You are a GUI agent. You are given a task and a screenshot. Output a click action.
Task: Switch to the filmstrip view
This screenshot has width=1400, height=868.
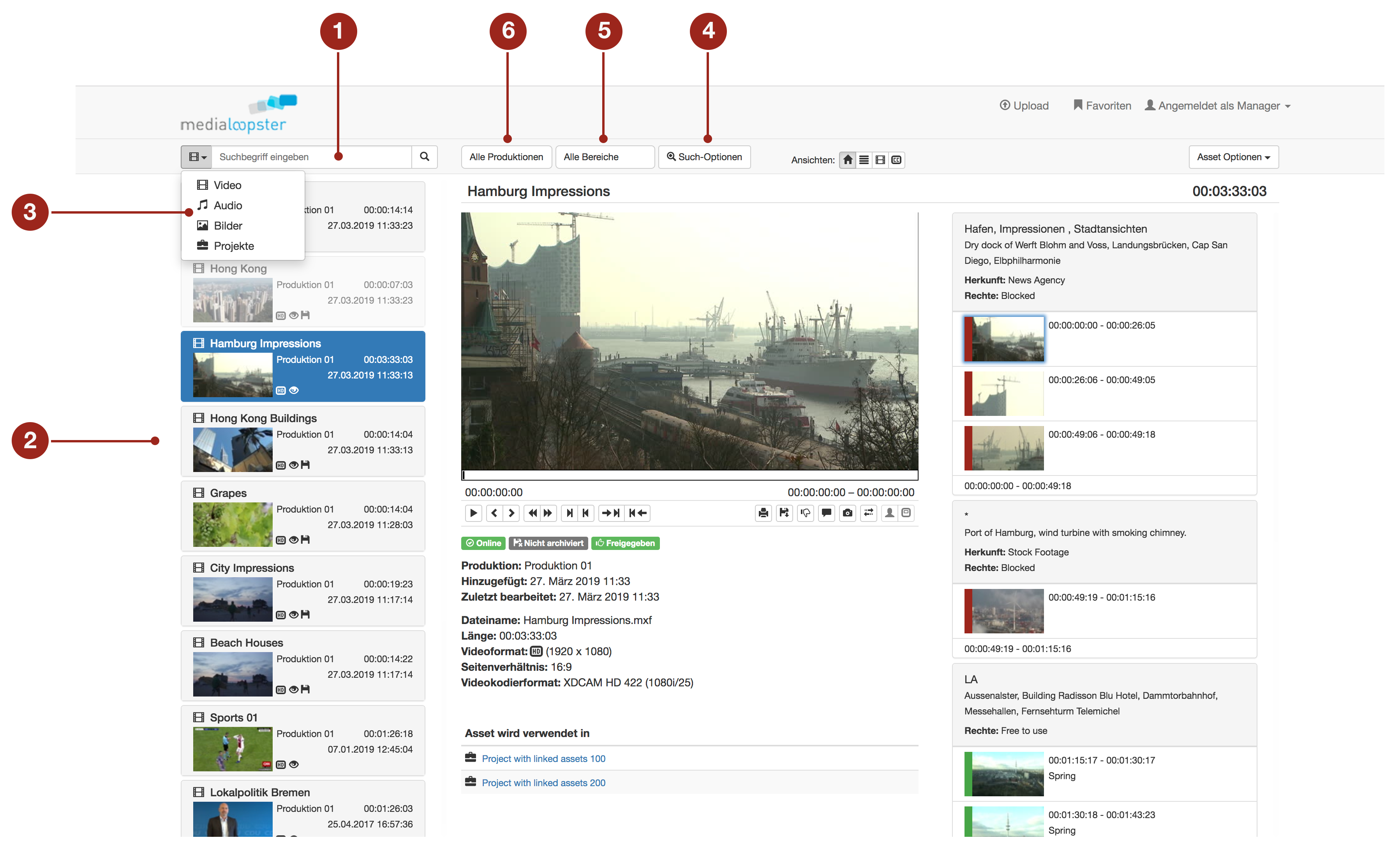(x=880, y=159)
